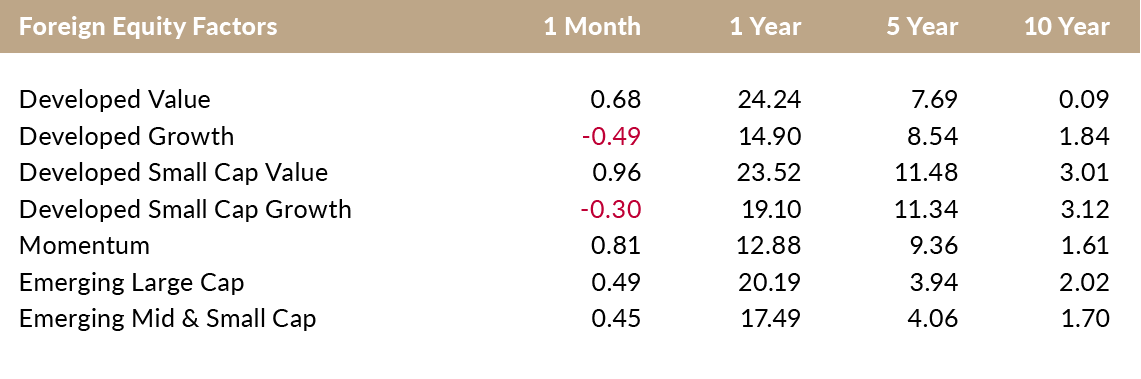Viewport: 1141px width, 379px height.
Task: Click the Emerging Large Cap label
Action: click(x=131, y=282)
